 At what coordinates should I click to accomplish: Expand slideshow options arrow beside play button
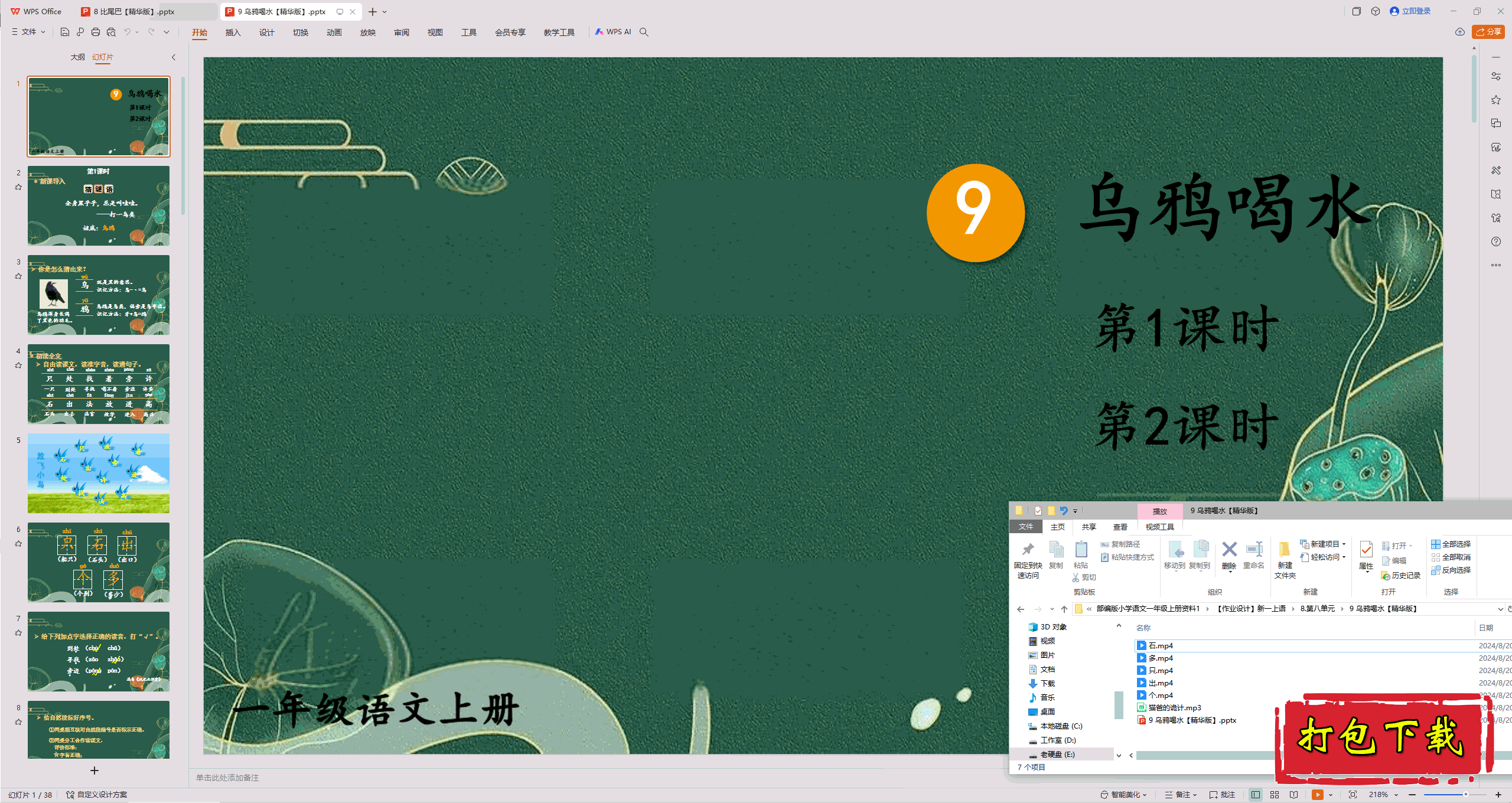pos(1331,795)
